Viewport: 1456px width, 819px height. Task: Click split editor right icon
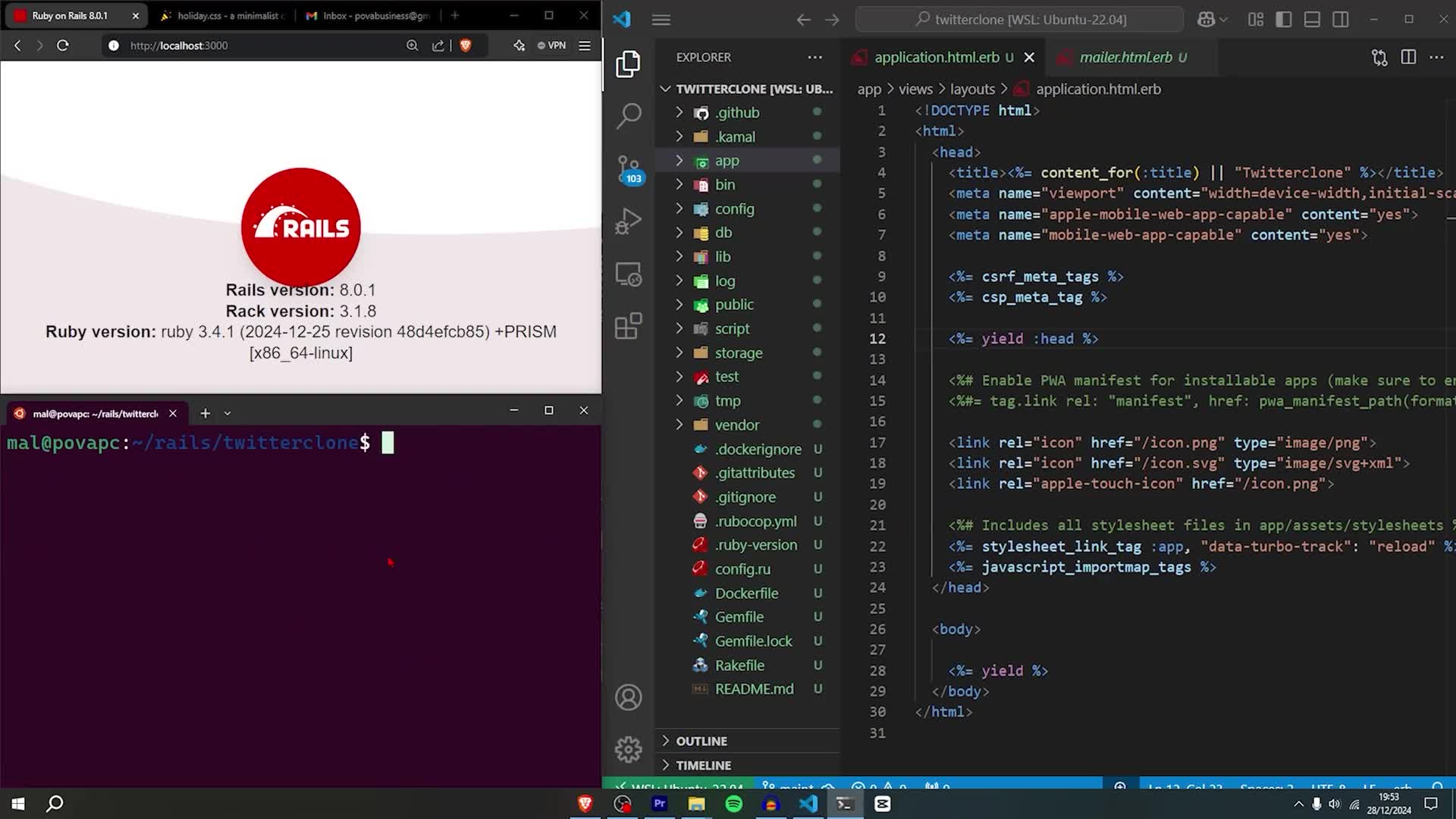1408,58
